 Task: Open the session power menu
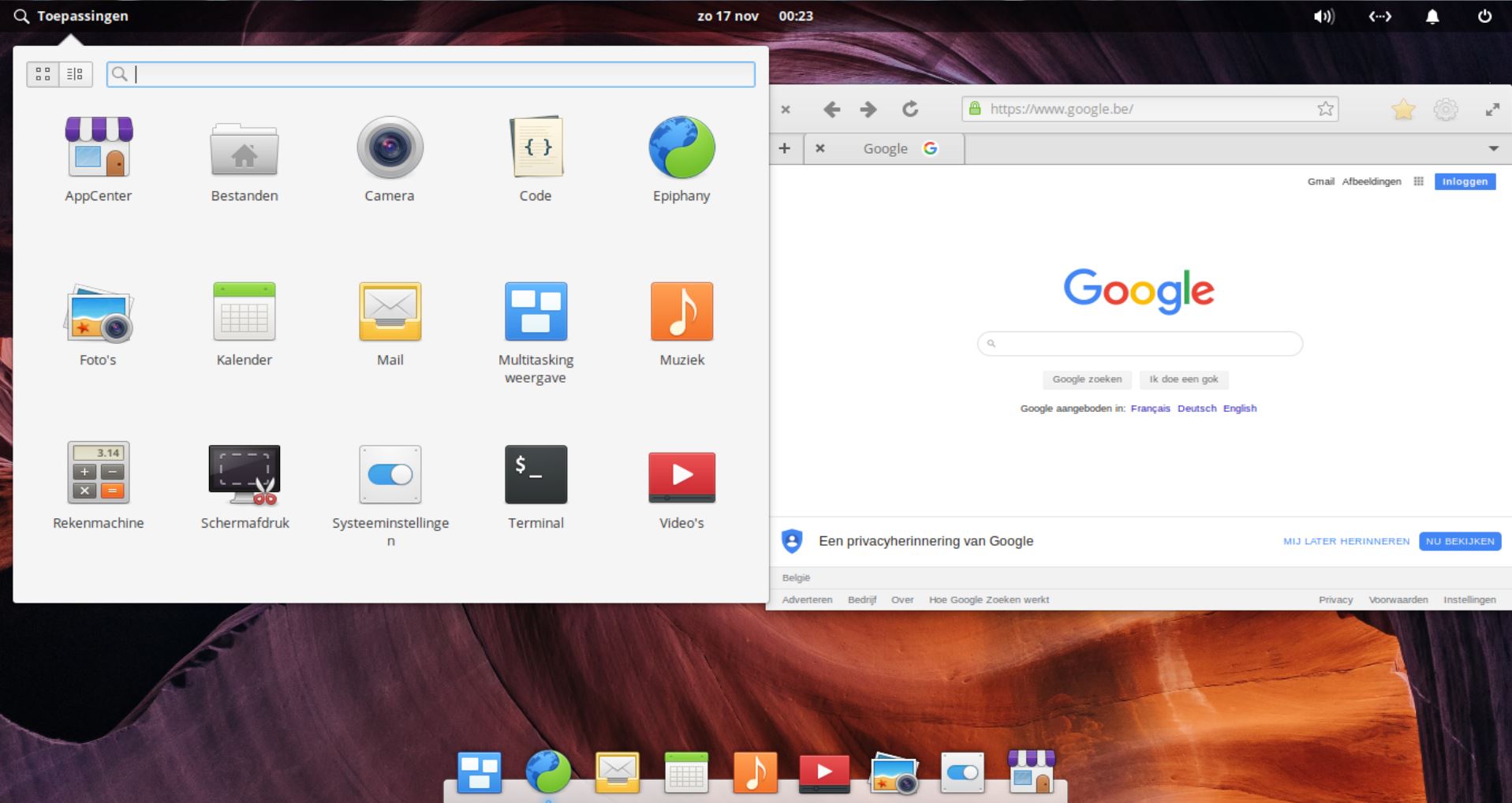click(1484, 17)
